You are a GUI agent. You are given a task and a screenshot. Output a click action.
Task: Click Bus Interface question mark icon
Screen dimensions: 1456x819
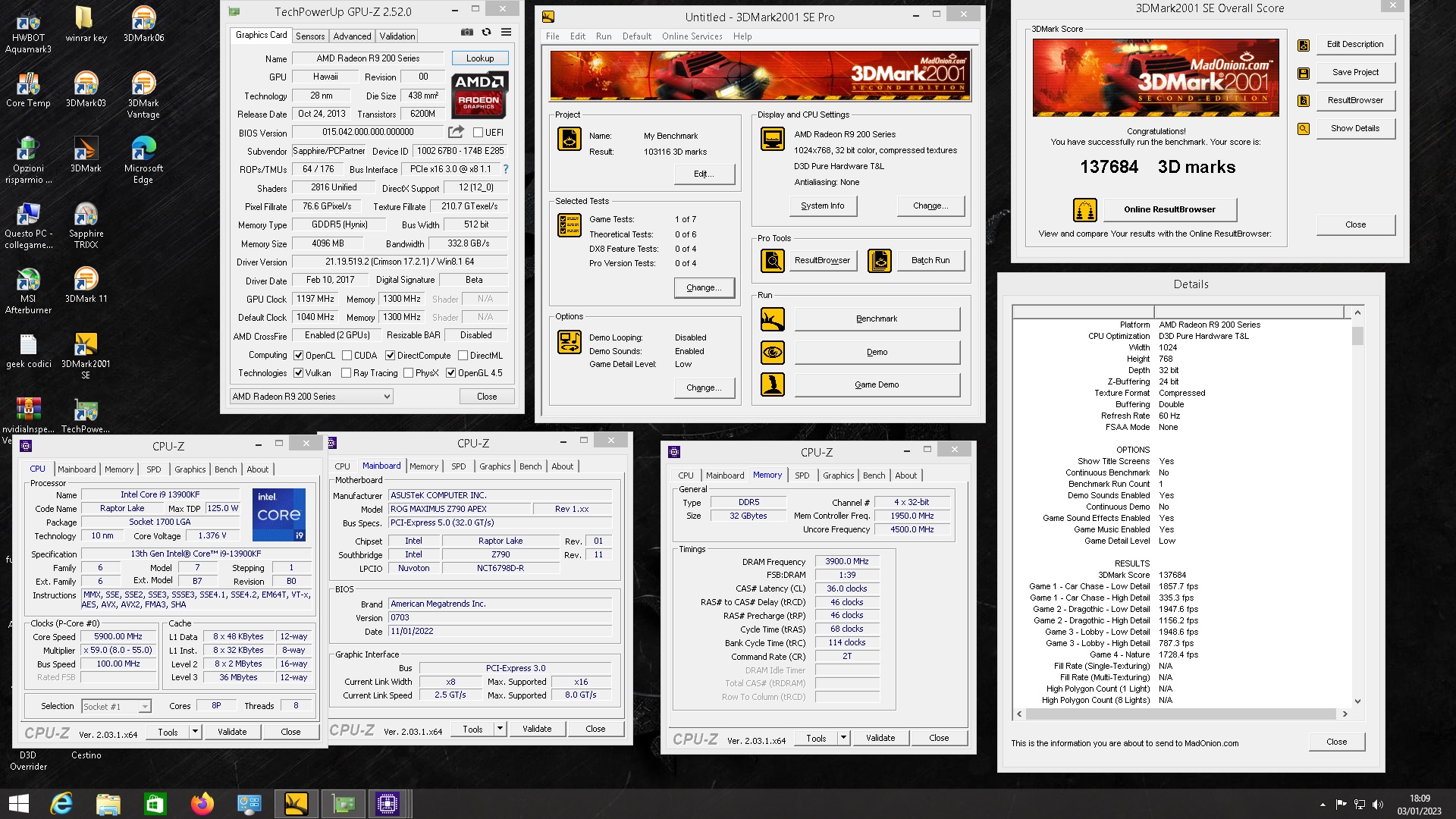tap(506, 169)
